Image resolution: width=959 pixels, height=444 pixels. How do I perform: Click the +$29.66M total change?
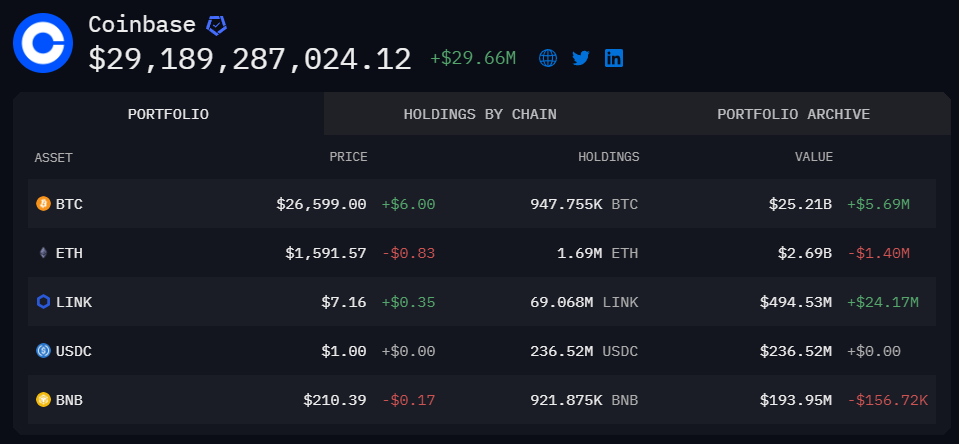(473, 58)
